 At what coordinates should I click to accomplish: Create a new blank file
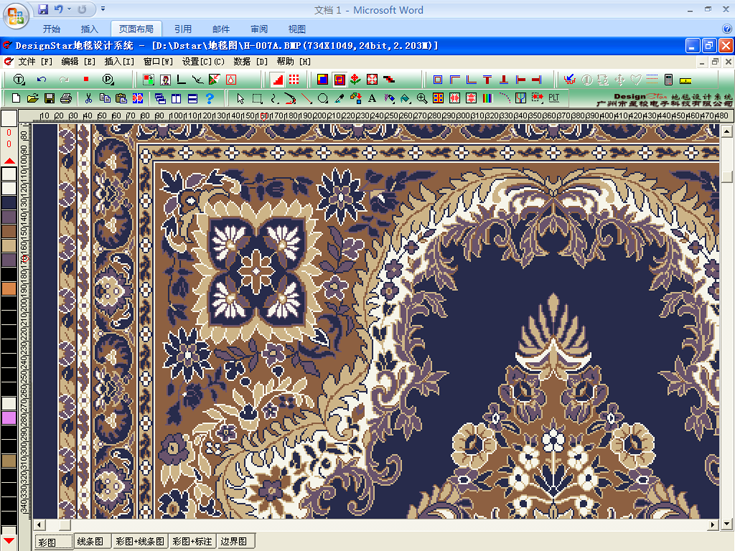[x=16, y=98]
